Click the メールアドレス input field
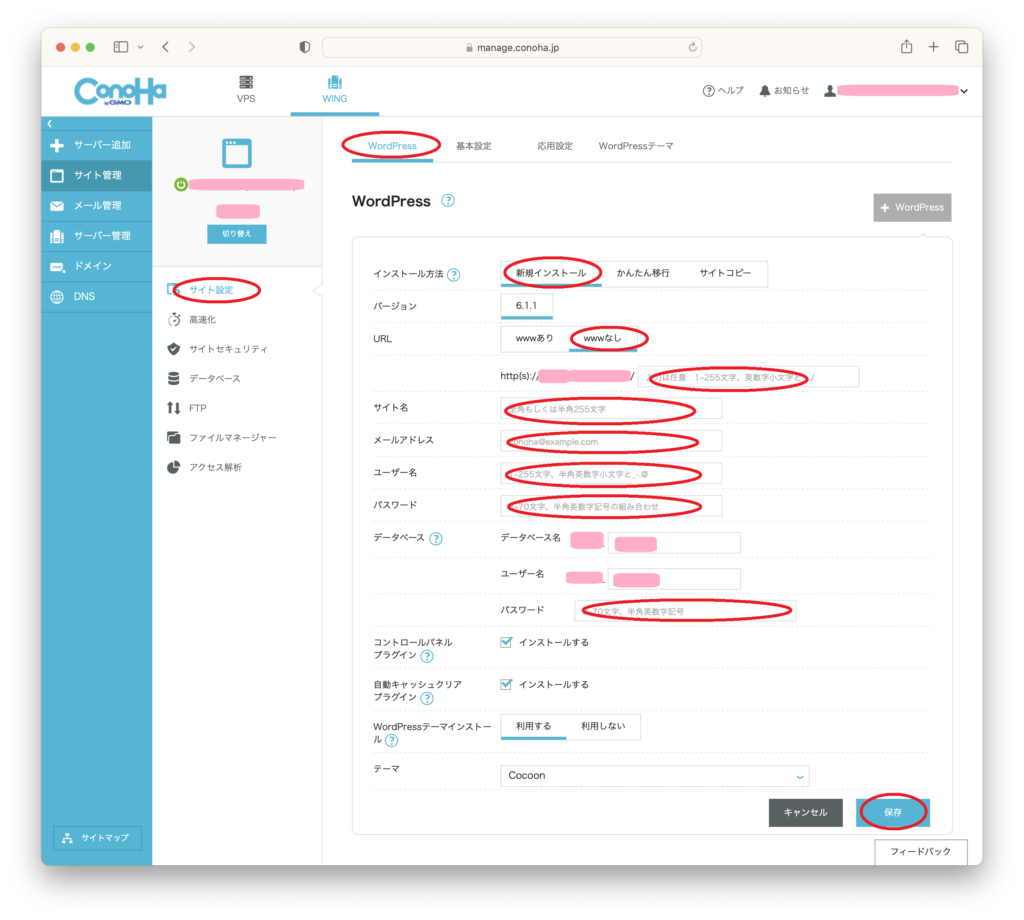Viewport: 1024px width, 920px height. 611,441
